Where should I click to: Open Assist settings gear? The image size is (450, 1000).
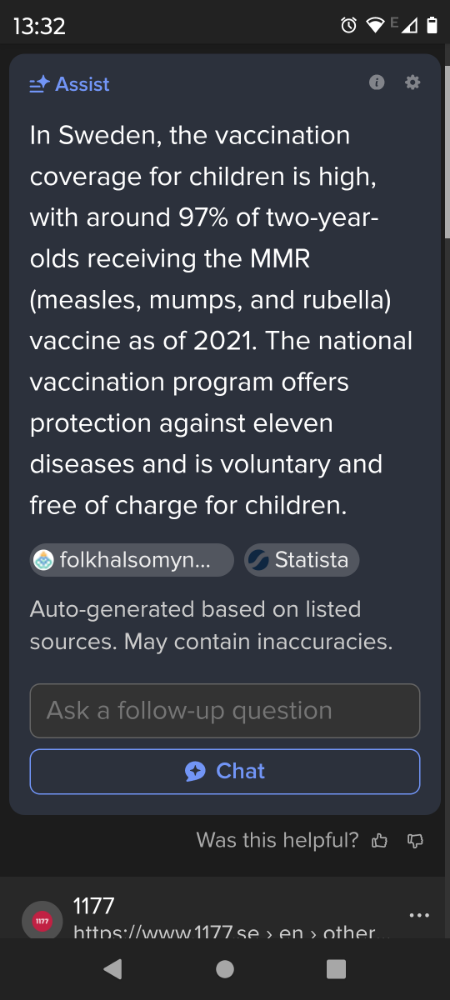pyautogui.click(x=413, y=82)
